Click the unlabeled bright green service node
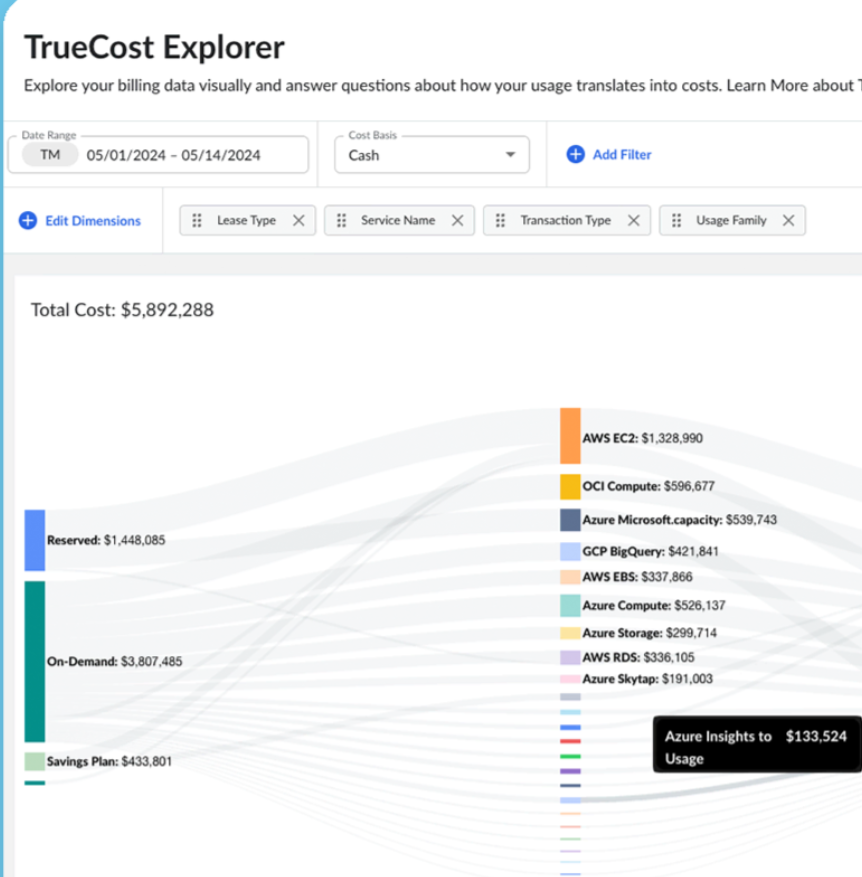The width and height of the screenshot is (862, 877). tap(570, 756)
